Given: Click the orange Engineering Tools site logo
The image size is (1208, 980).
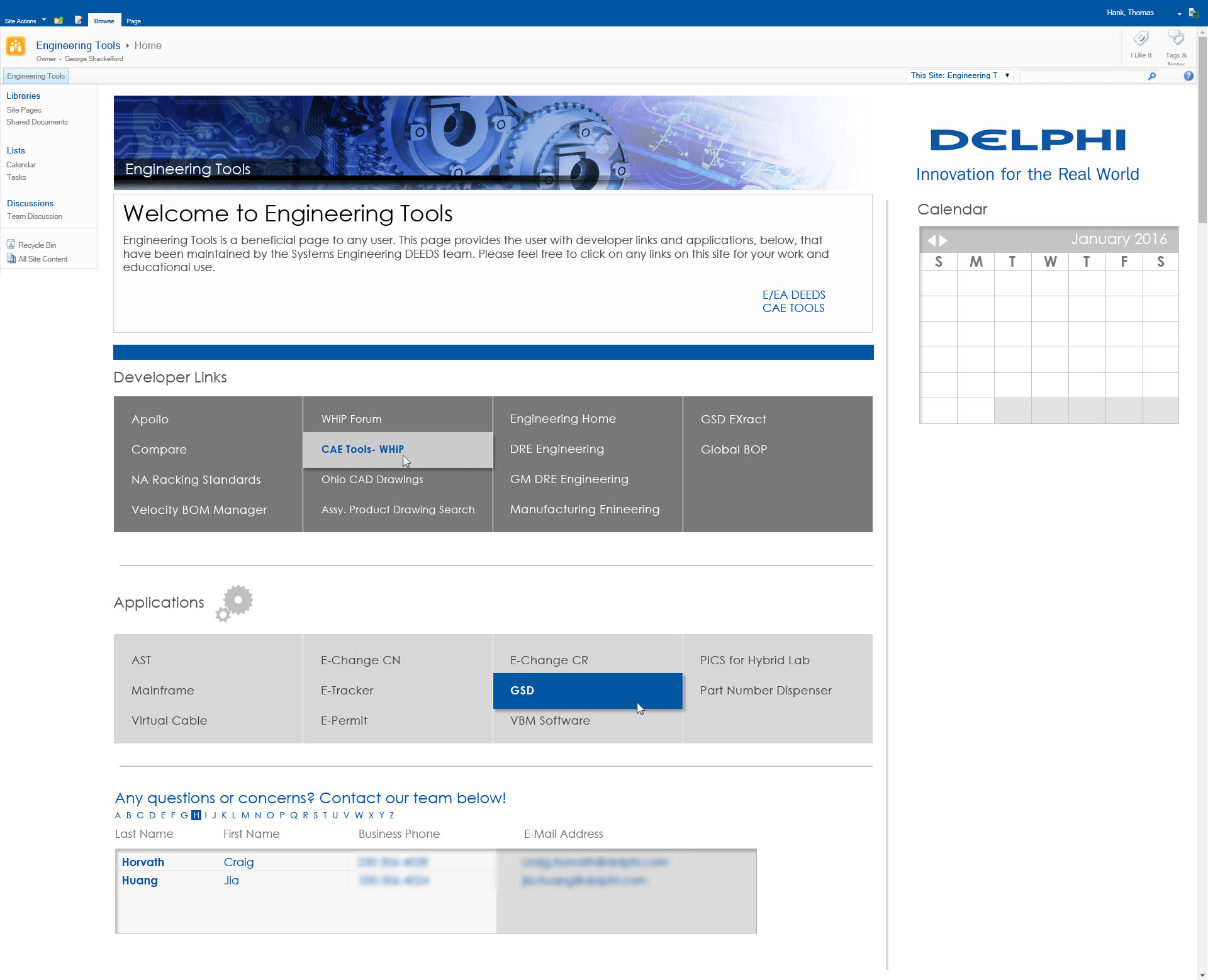Looking at the screenshot, I should point(16,46).
